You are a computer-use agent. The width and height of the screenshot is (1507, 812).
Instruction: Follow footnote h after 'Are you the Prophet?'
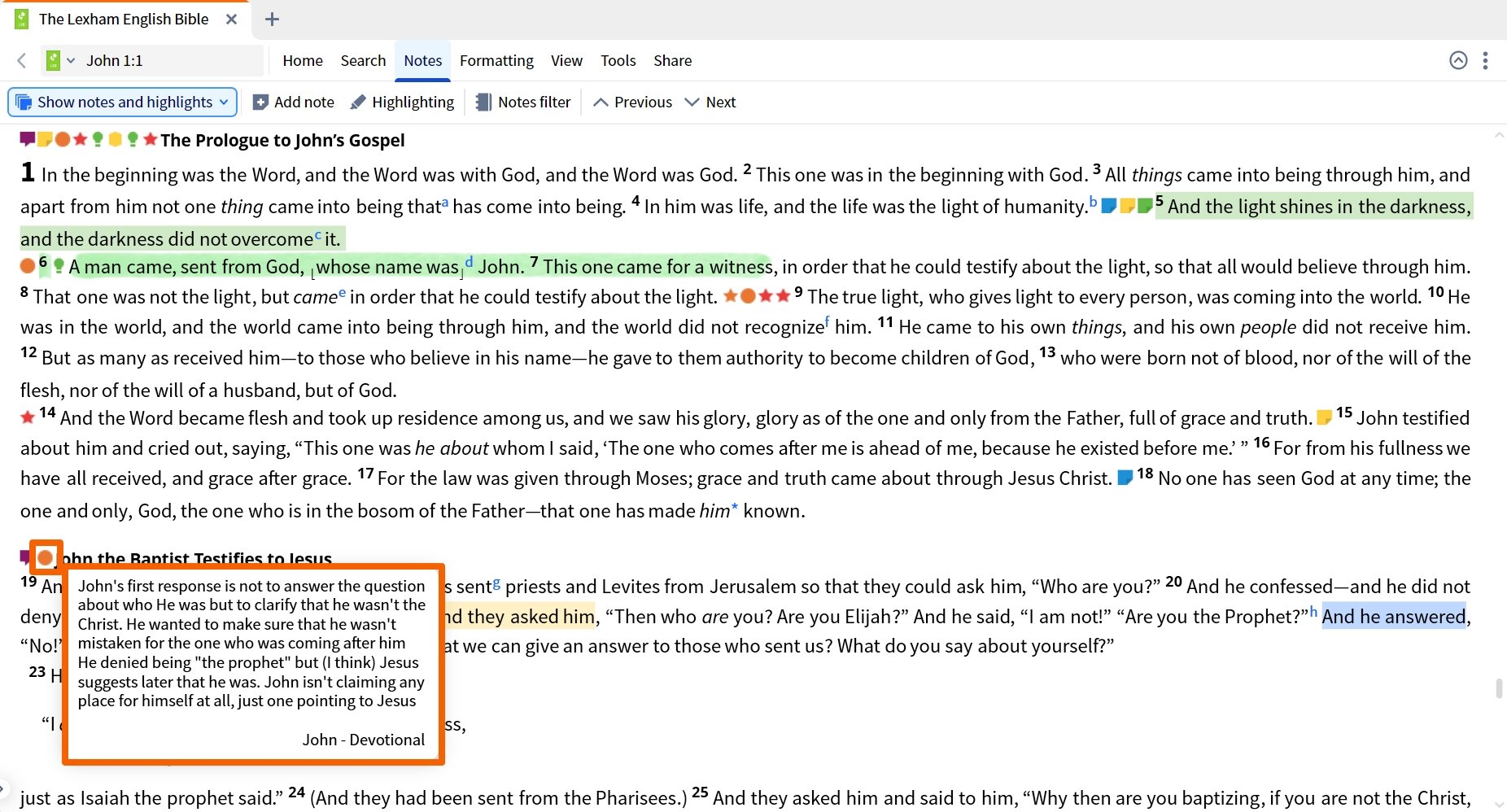pyautogui.click(x=1313, y=613)
